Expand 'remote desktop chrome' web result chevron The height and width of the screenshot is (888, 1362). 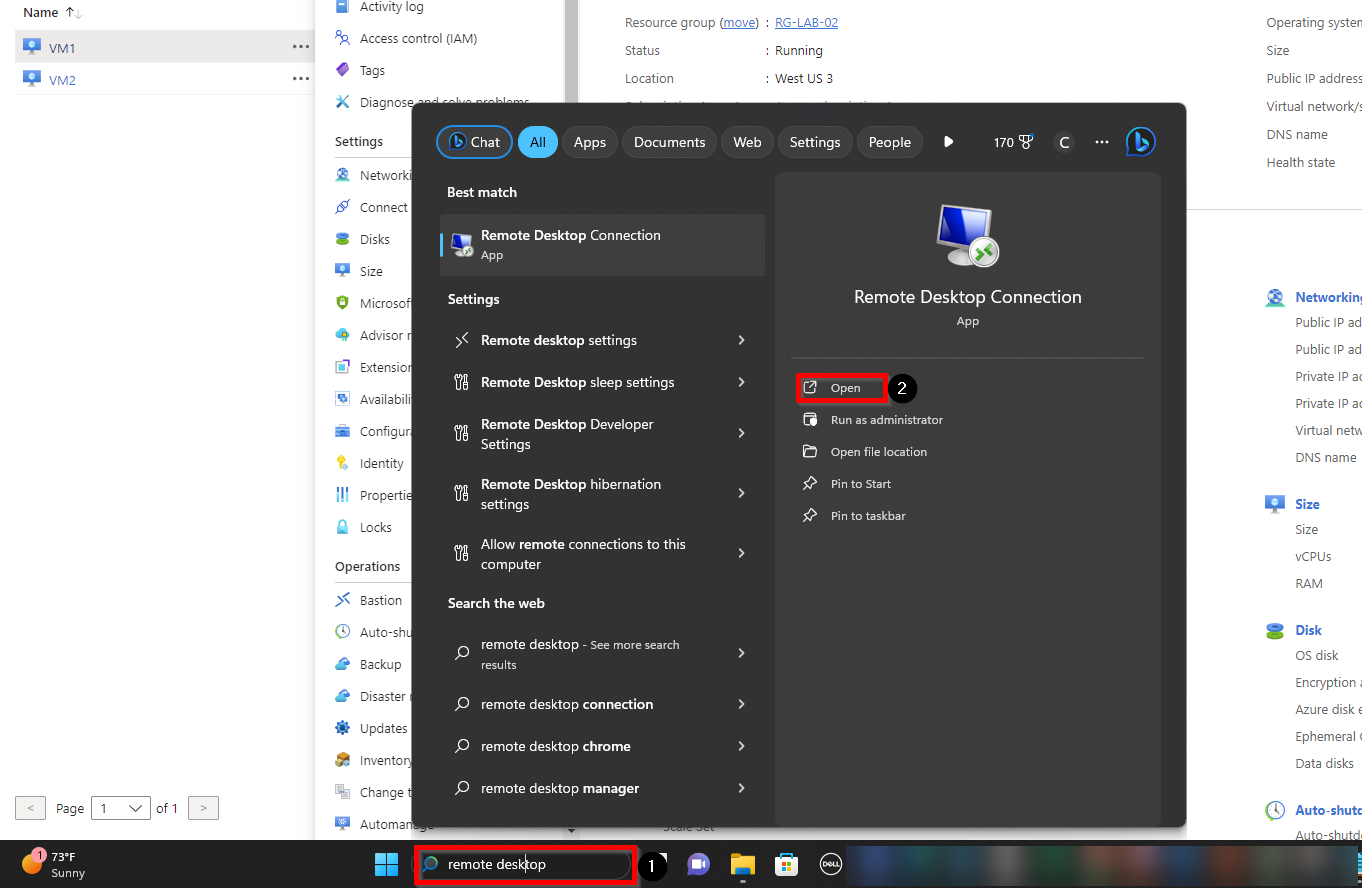[x=741, y=746]
